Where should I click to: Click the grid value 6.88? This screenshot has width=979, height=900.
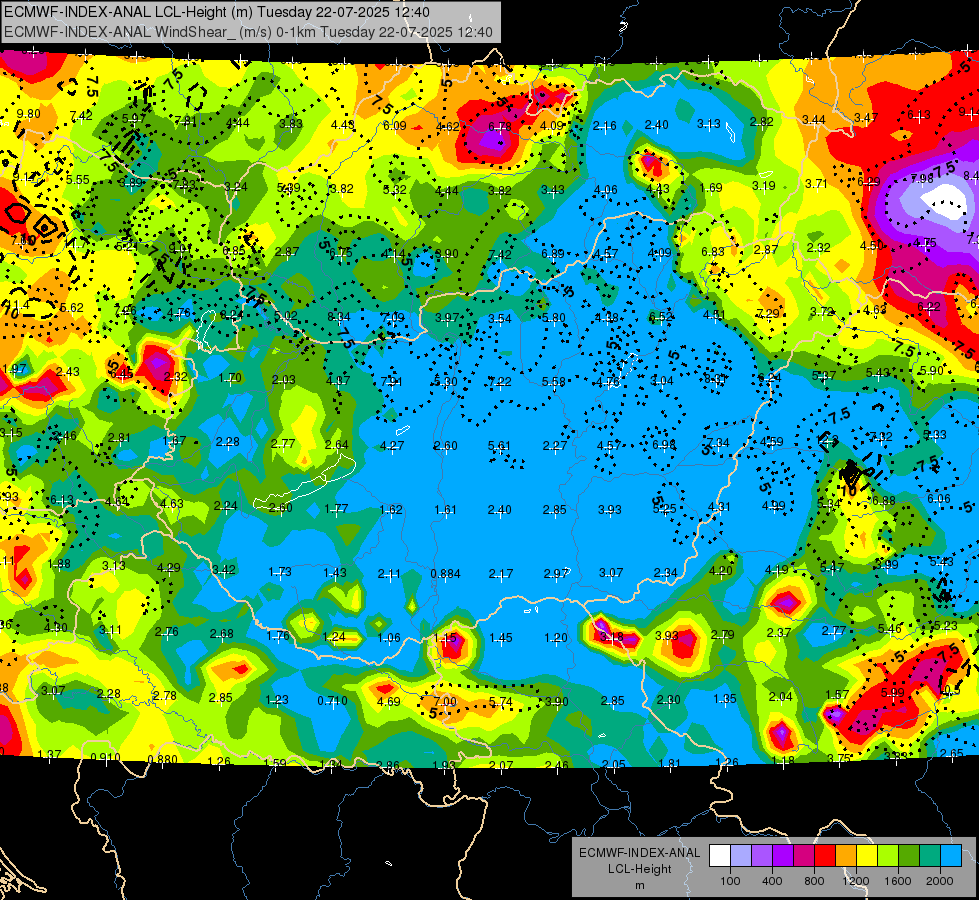(883, 500)
